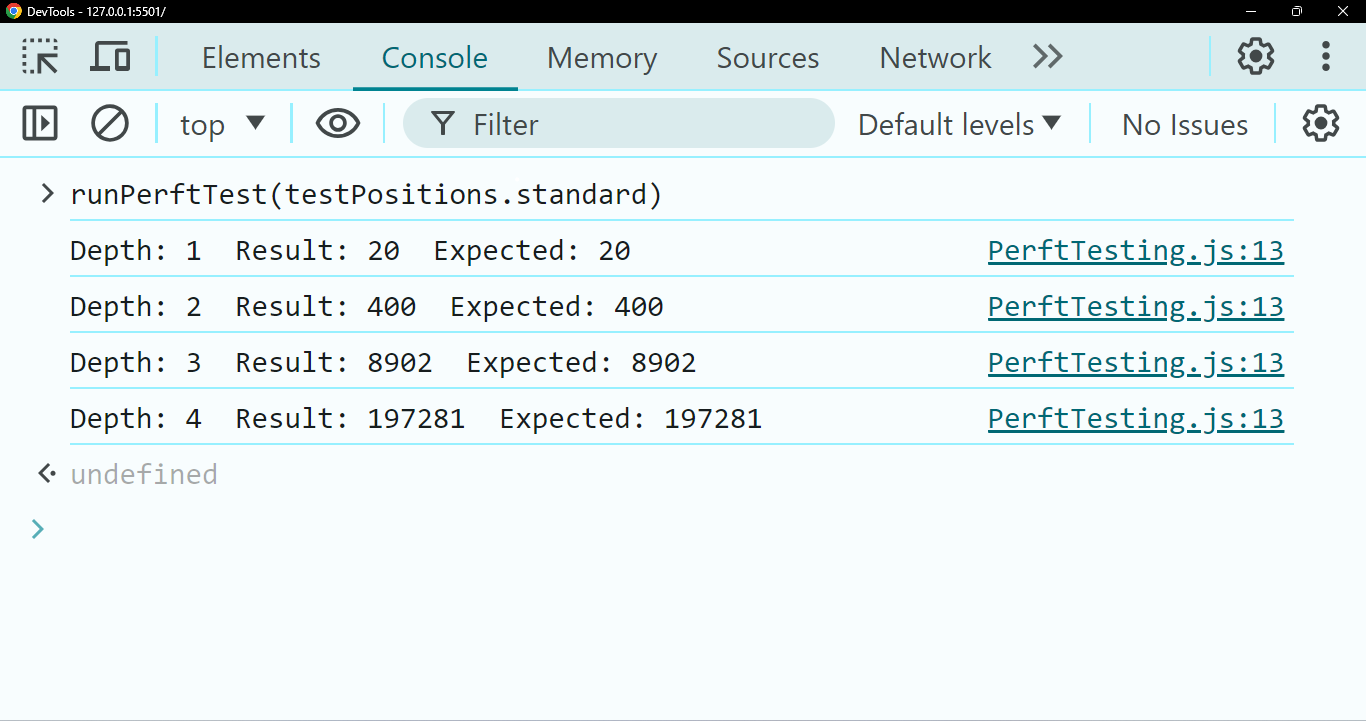Open the Sources tab
The width and height of the screenshot is (1366, 721).
(768, 58)
